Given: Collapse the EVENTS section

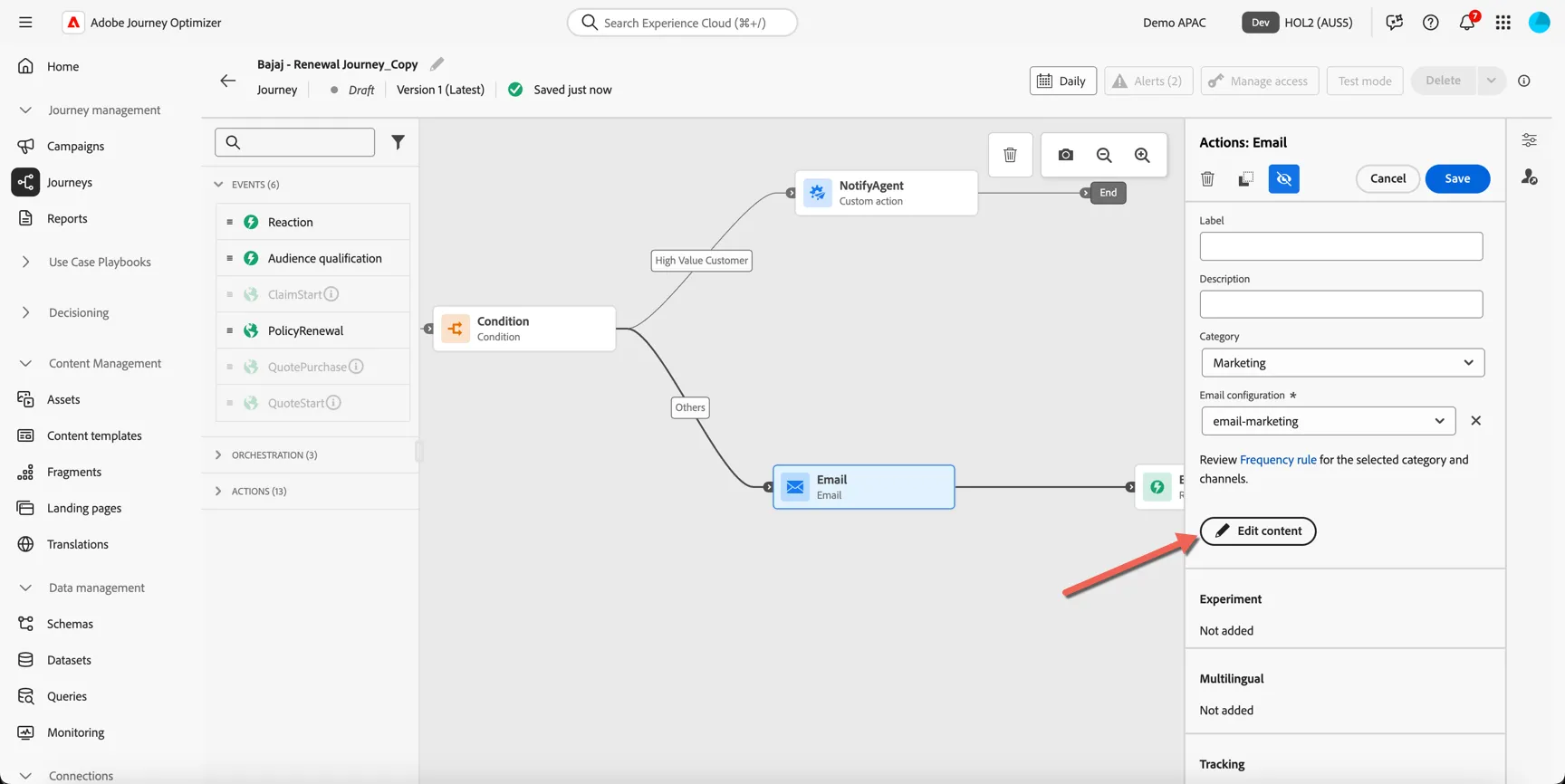Looking at the screenshot, I should point(218,185).
